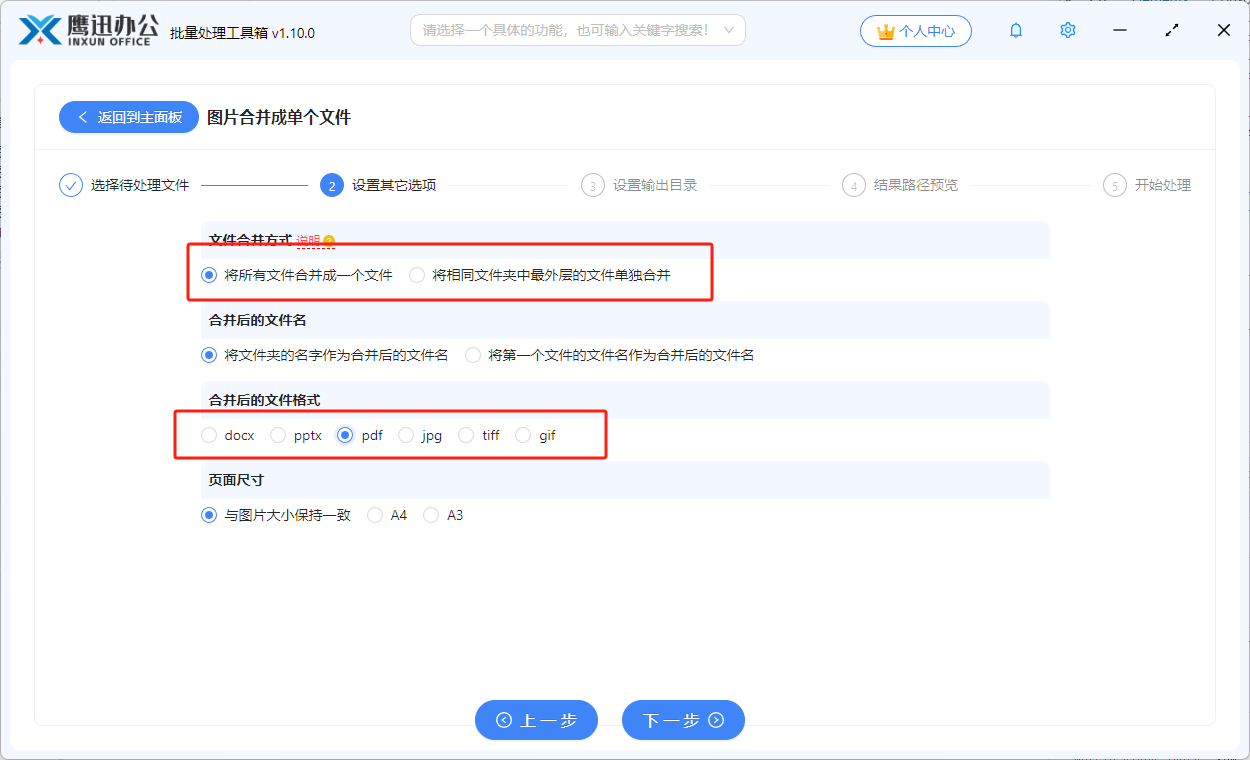Choose 将第一个文件的文件名作为合并后的文件名
Screen dimensions: 1250x760
click(610, 355)
